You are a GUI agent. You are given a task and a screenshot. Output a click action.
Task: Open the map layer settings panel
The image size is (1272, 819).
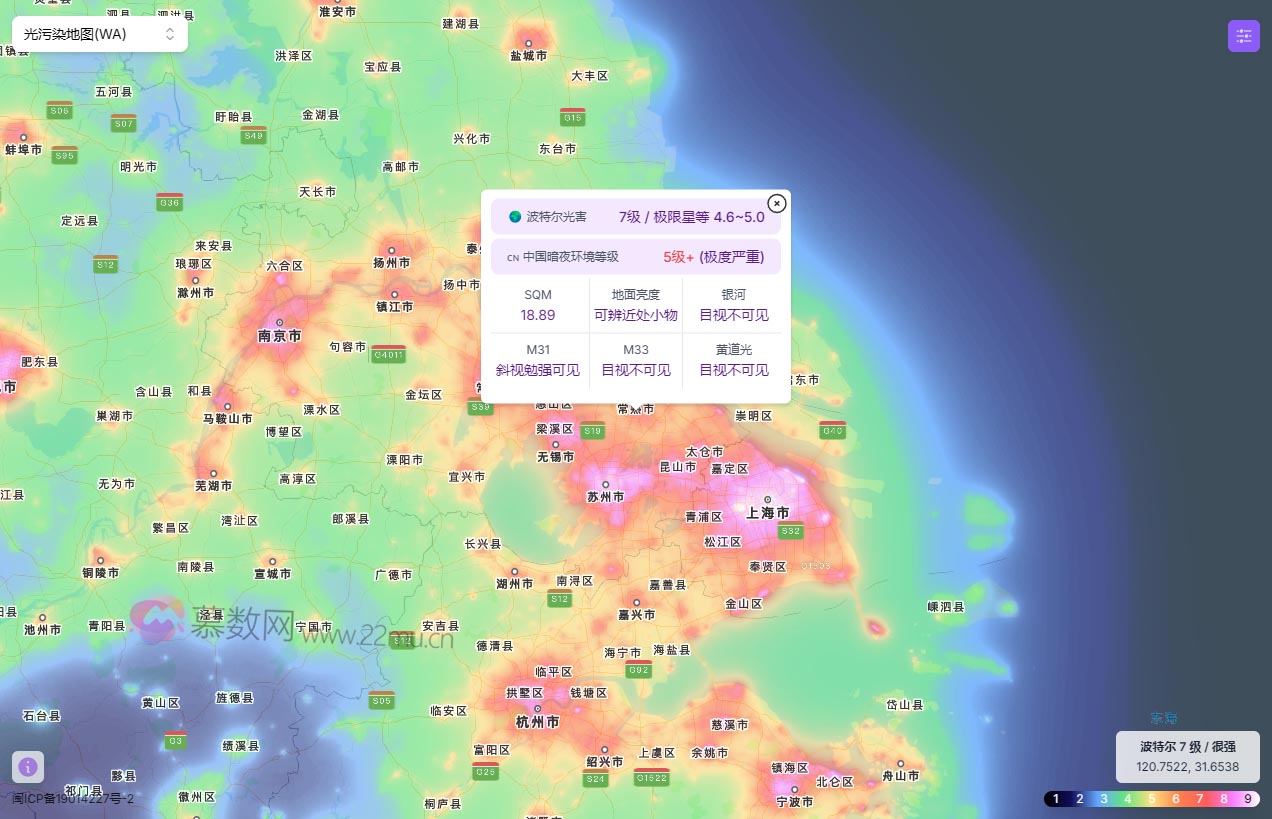1244,35
